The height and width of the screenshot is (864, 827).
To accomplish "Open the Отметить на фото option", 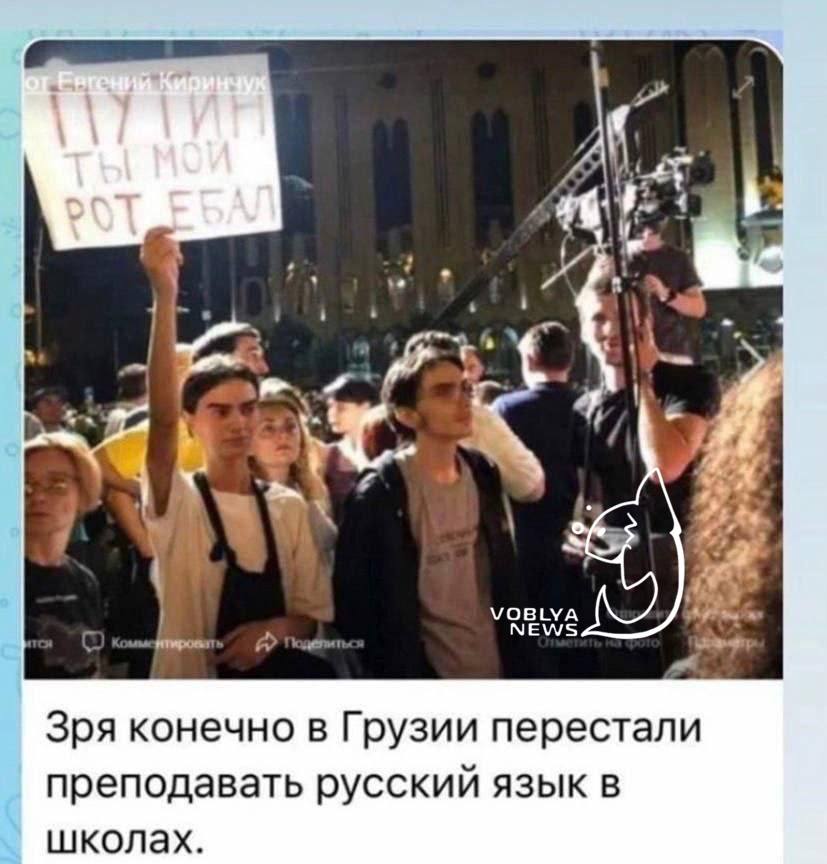I will point(598,642).
